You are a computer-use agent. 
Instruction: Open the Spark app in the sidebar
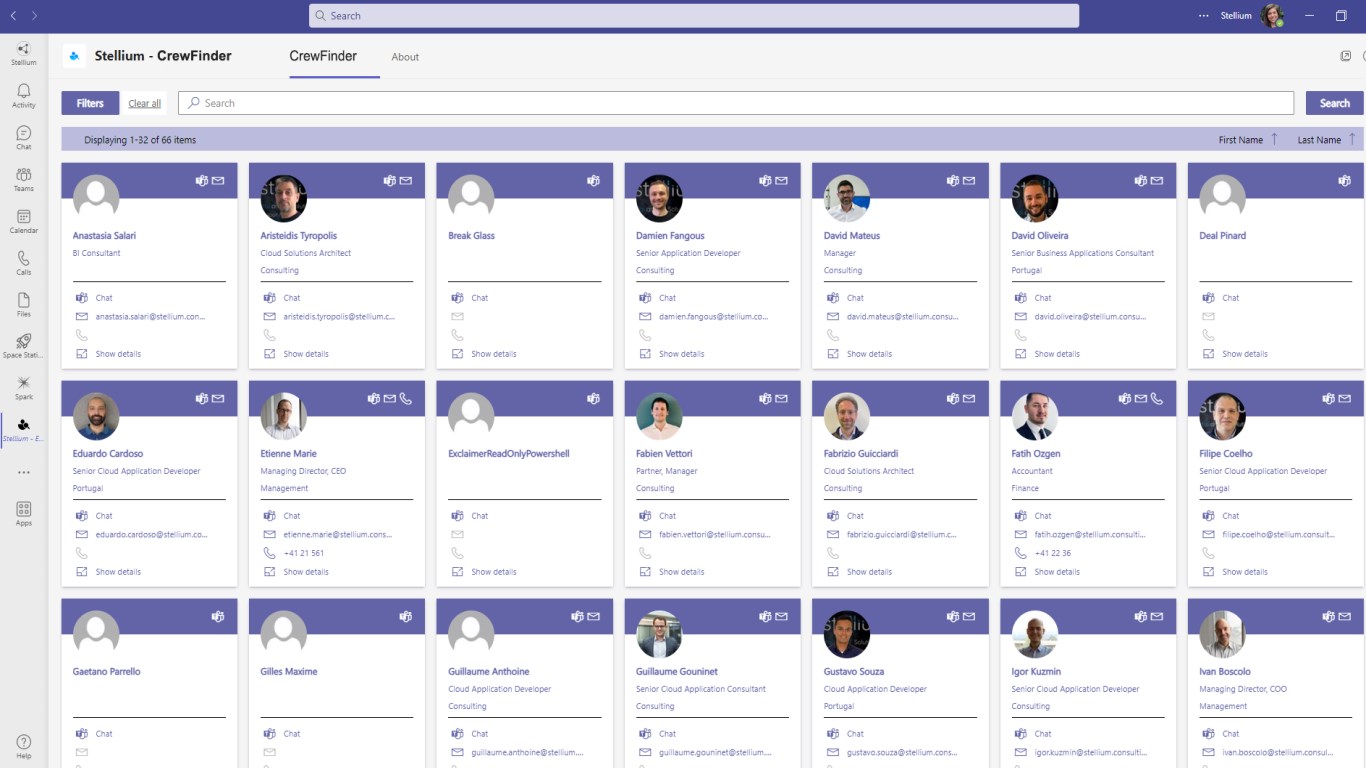[24, 389]
